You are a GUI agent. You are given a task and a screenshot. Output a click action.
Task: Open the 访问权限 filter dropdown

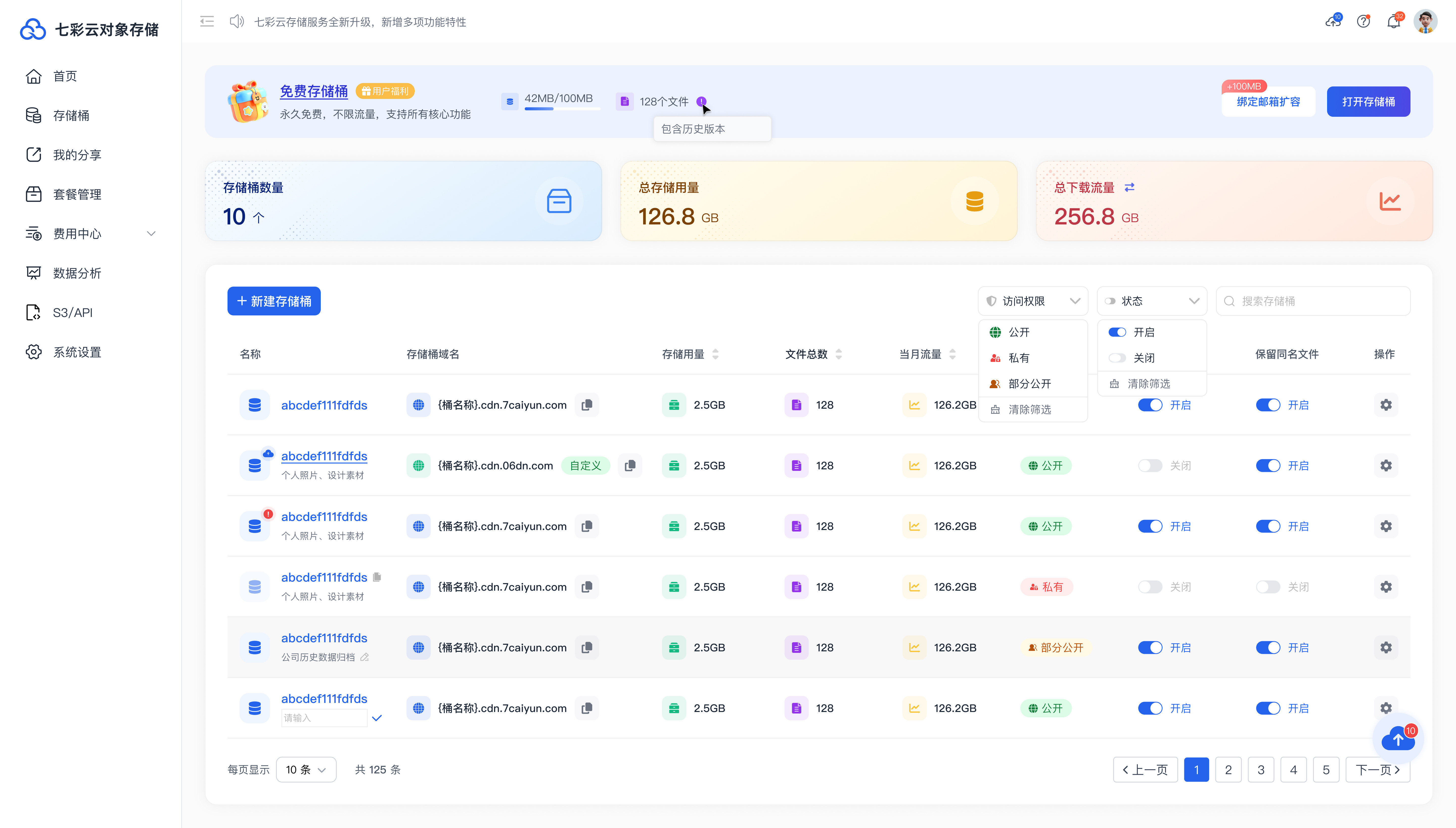coord(1032,301)
